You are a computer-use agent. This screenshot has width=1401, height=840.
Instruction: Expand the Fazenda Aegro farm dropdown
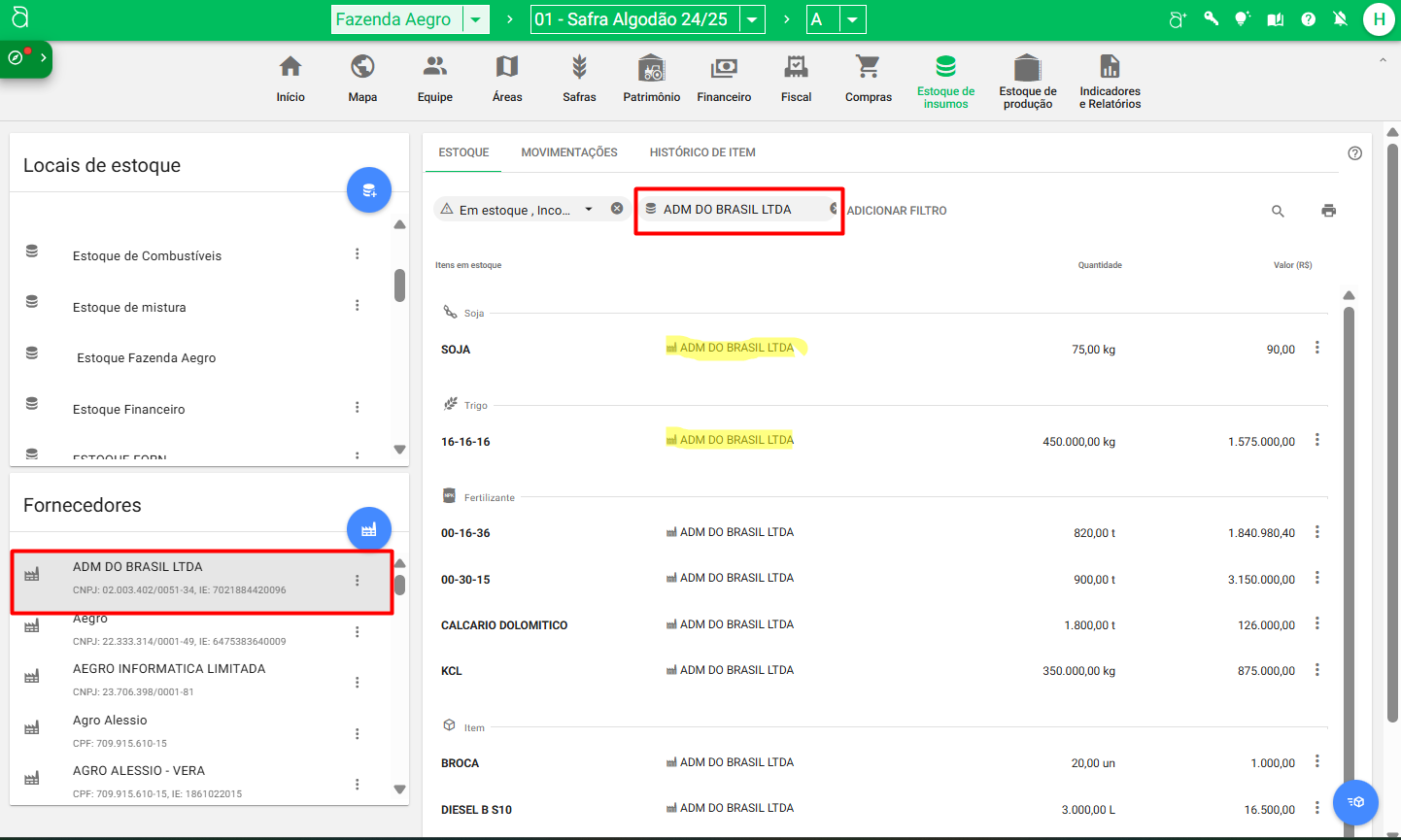pos(475,19)
